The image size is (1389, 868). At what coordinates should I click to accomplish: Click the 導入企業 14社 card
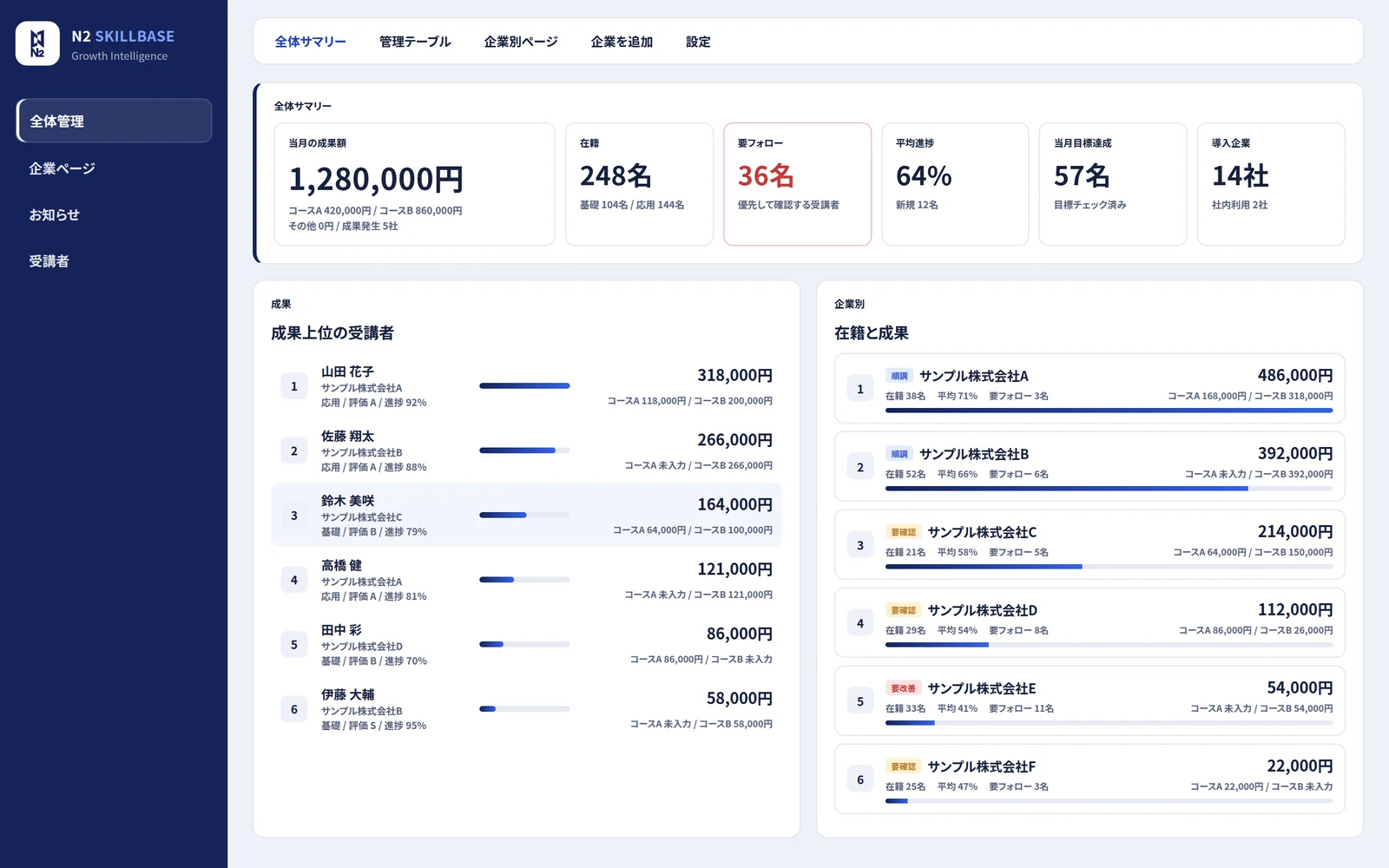tap(1271, 184)
